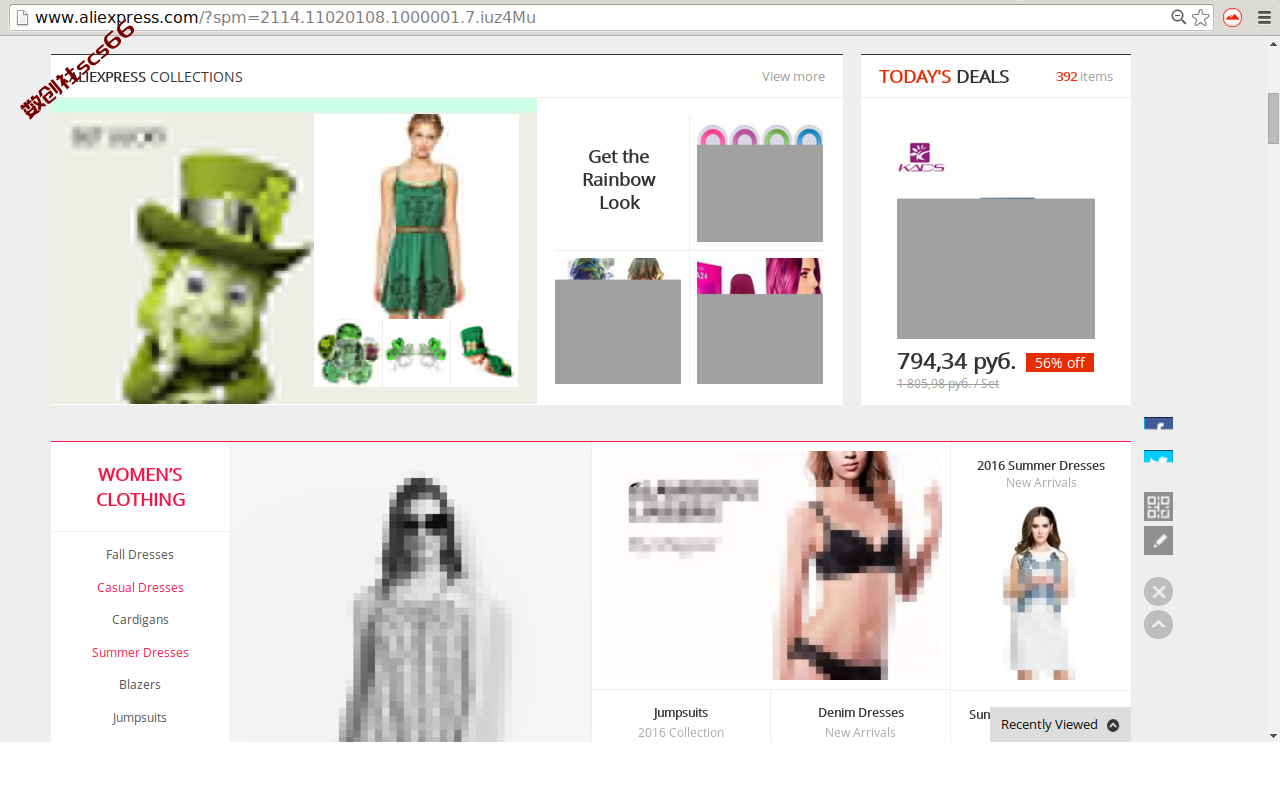Open the white summer dress image

coord(1041,591)
